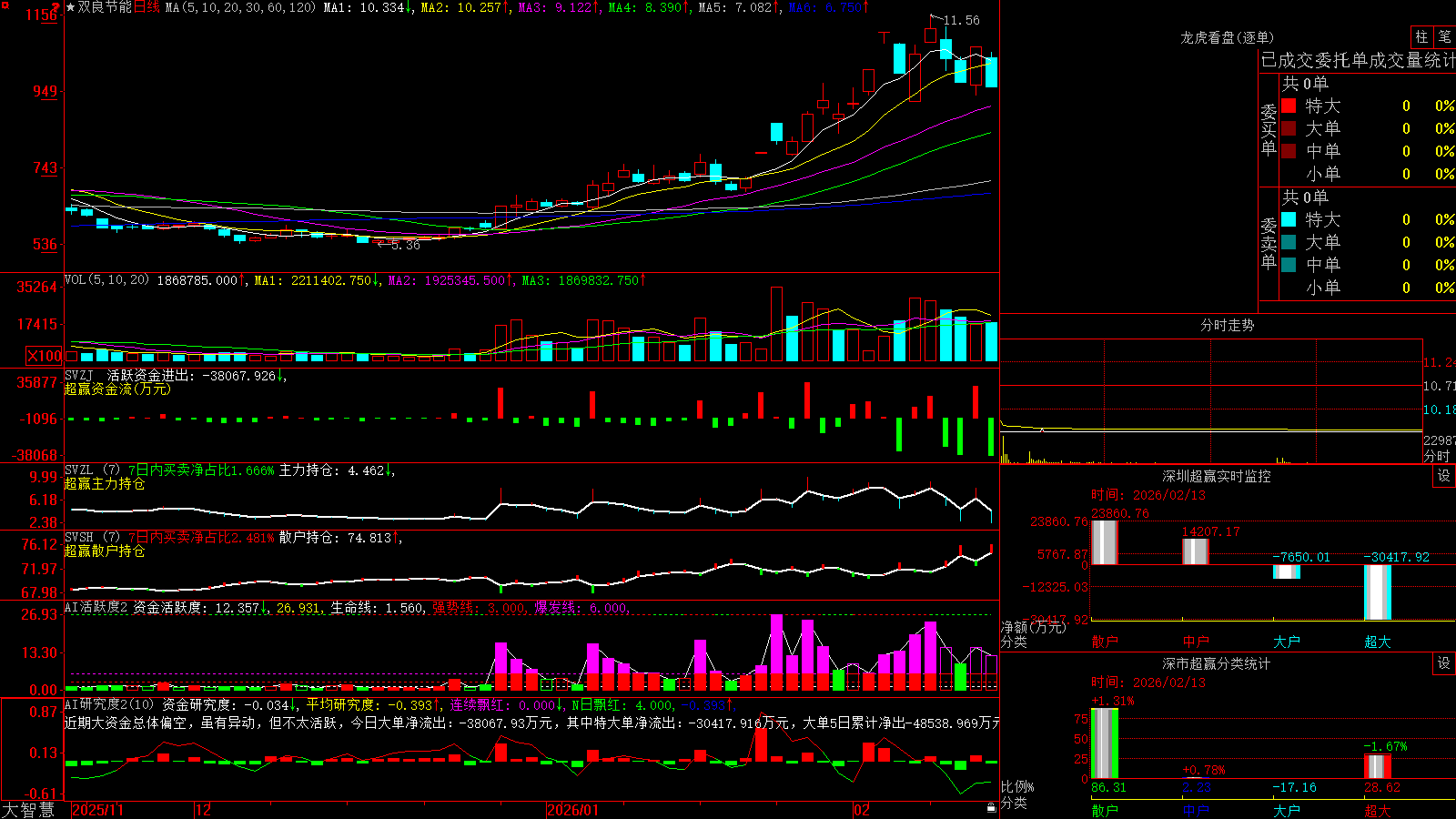Click the 35264 volume axis label
Viewport: 1456px width, 819px height.
point(37,287)
